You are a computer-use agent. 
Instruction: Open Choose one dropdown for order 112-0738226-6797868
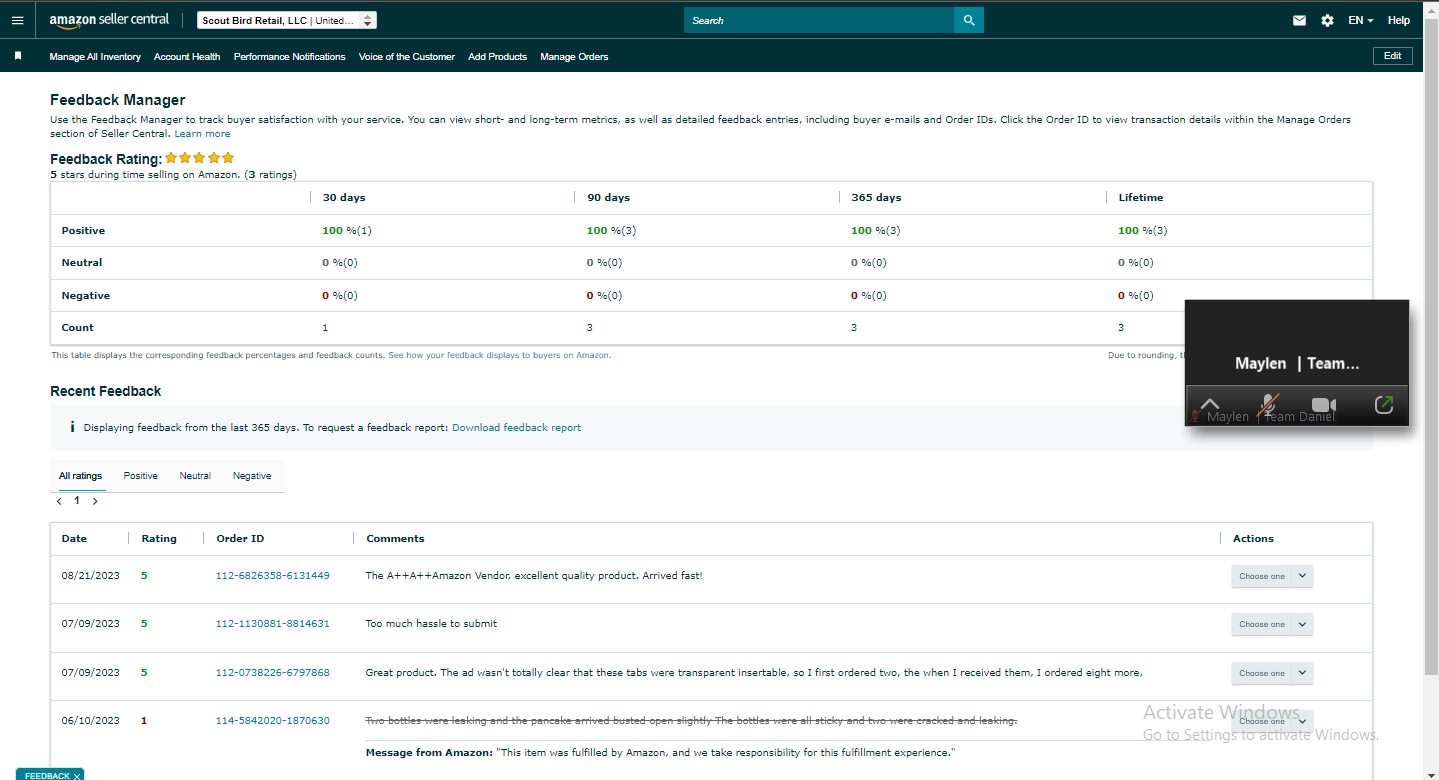pyautogui.click(x=1271, y=673)
